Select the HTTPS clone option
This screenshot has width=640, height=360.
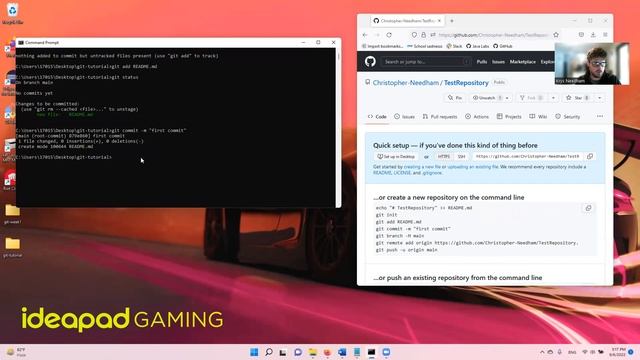coord(444,156)
